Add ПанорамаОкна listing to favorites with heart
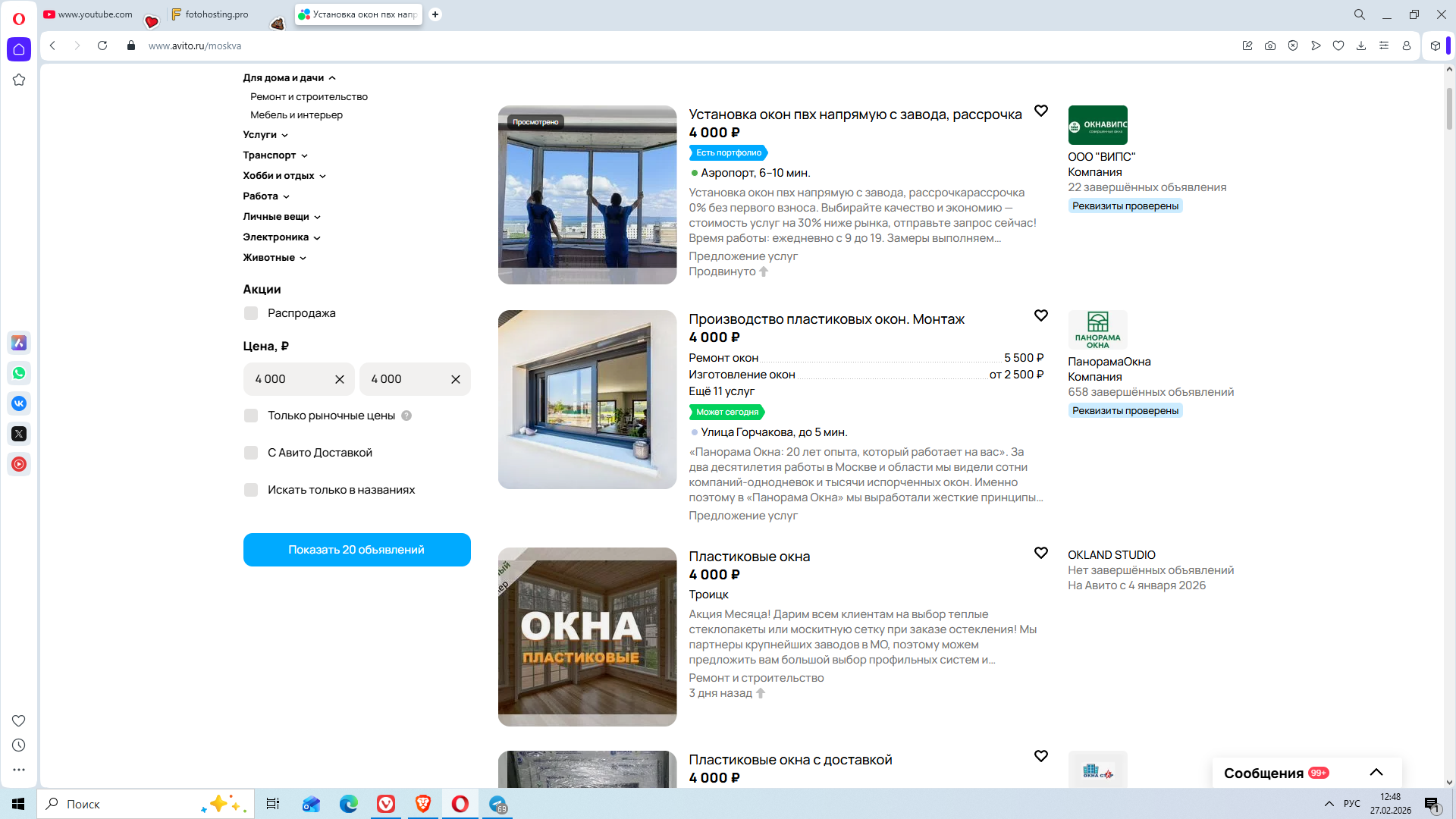The height and width of the screenshot is (819, 1456). (1040, 315)
